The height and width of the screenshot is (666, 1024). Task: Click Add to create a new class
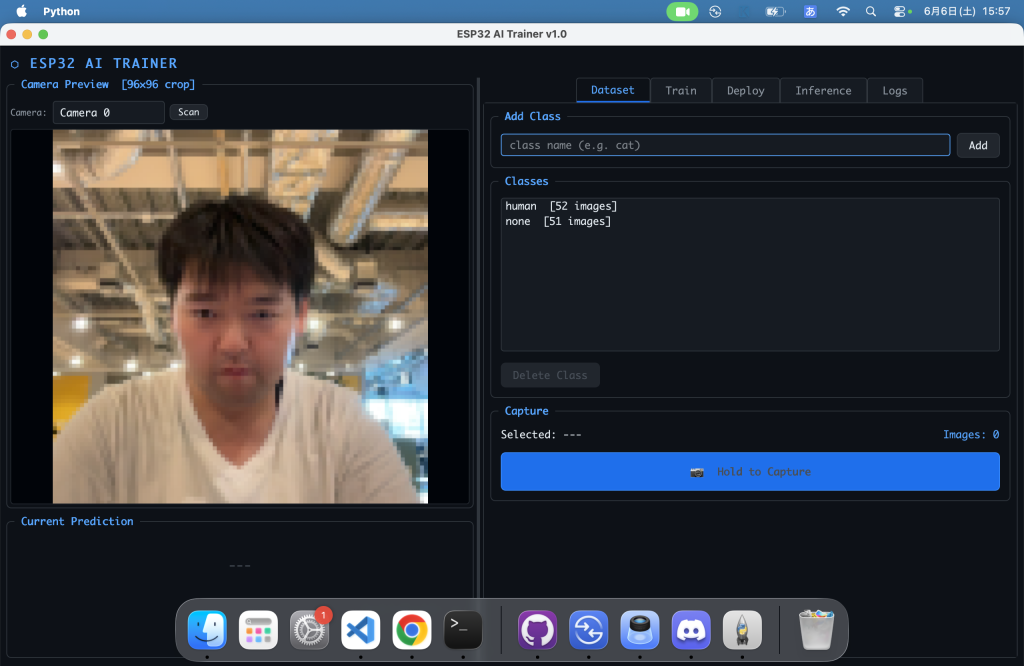978,145
